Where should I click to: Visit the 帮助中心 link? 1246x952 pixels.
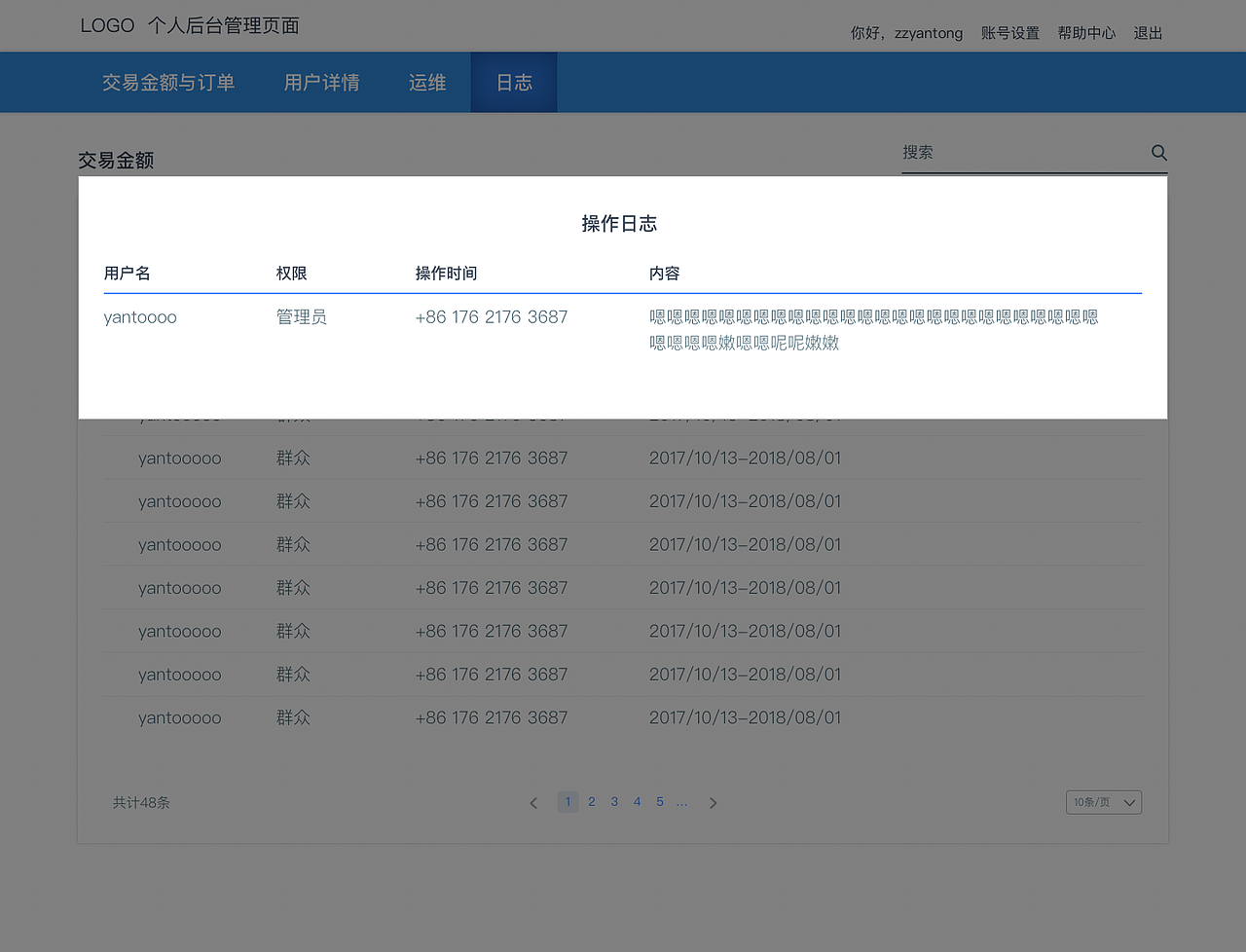click(x=1086, y=33)
